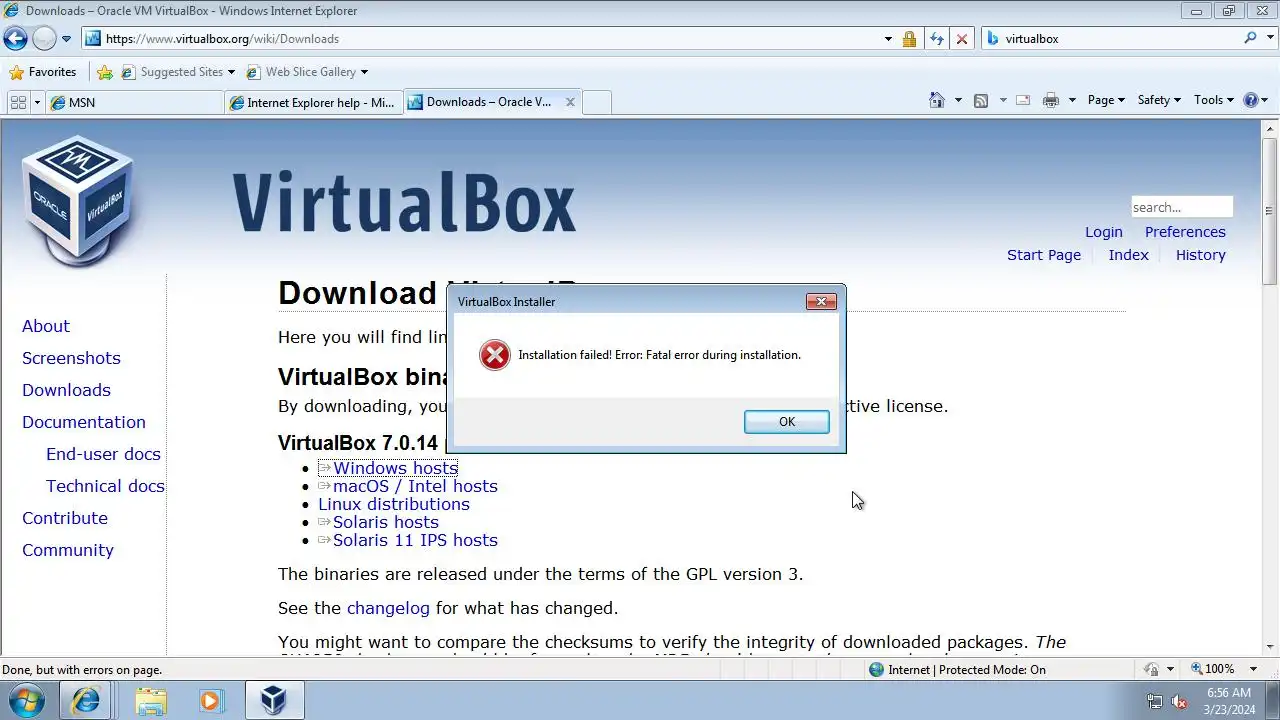The height and width of the screenshot is (720, 1280).
Task: Click the red Stop loading icon
Action: [962, 39]
